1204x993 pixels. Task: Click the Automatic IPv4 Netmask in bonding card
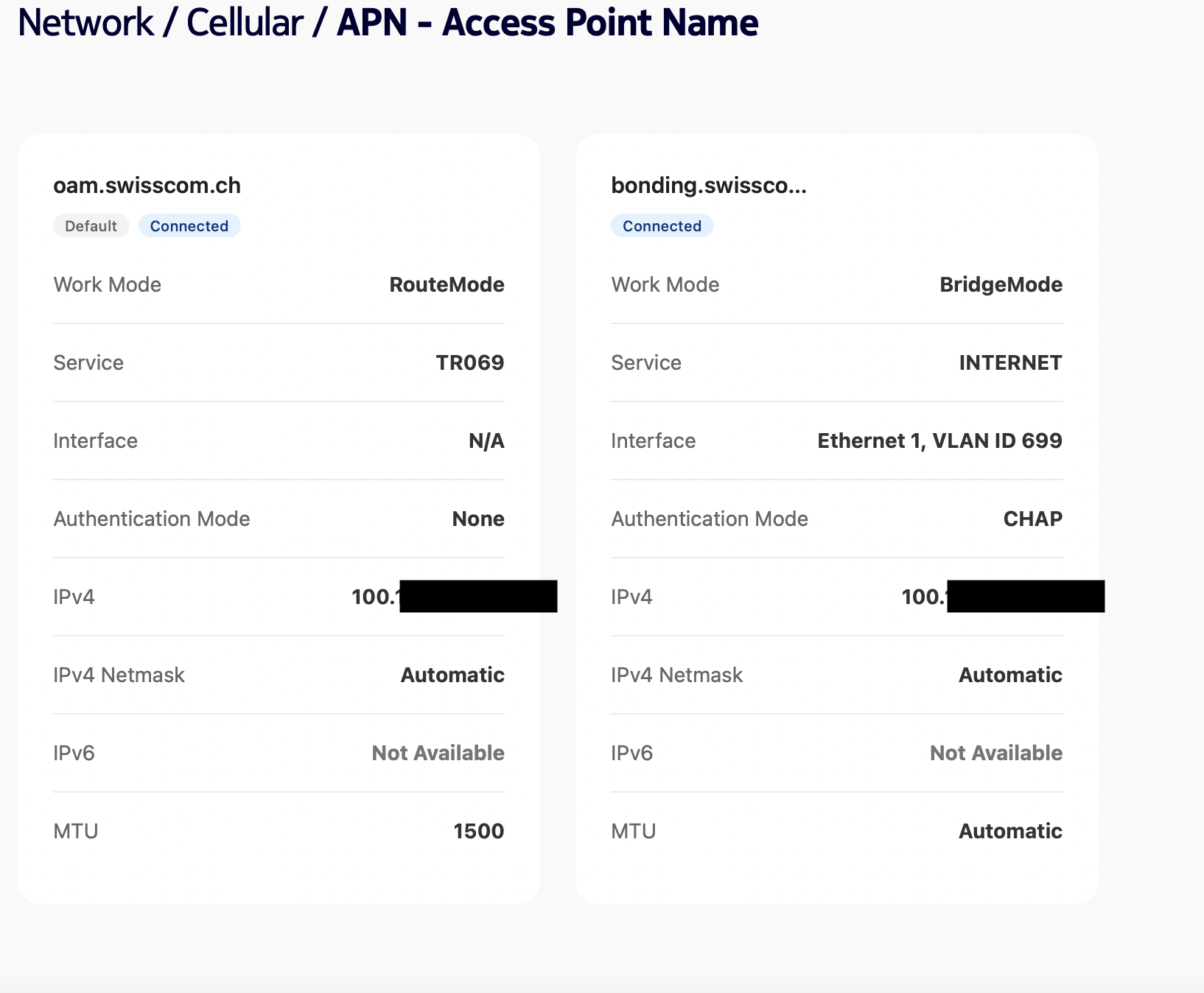(x=1010, y=676)
